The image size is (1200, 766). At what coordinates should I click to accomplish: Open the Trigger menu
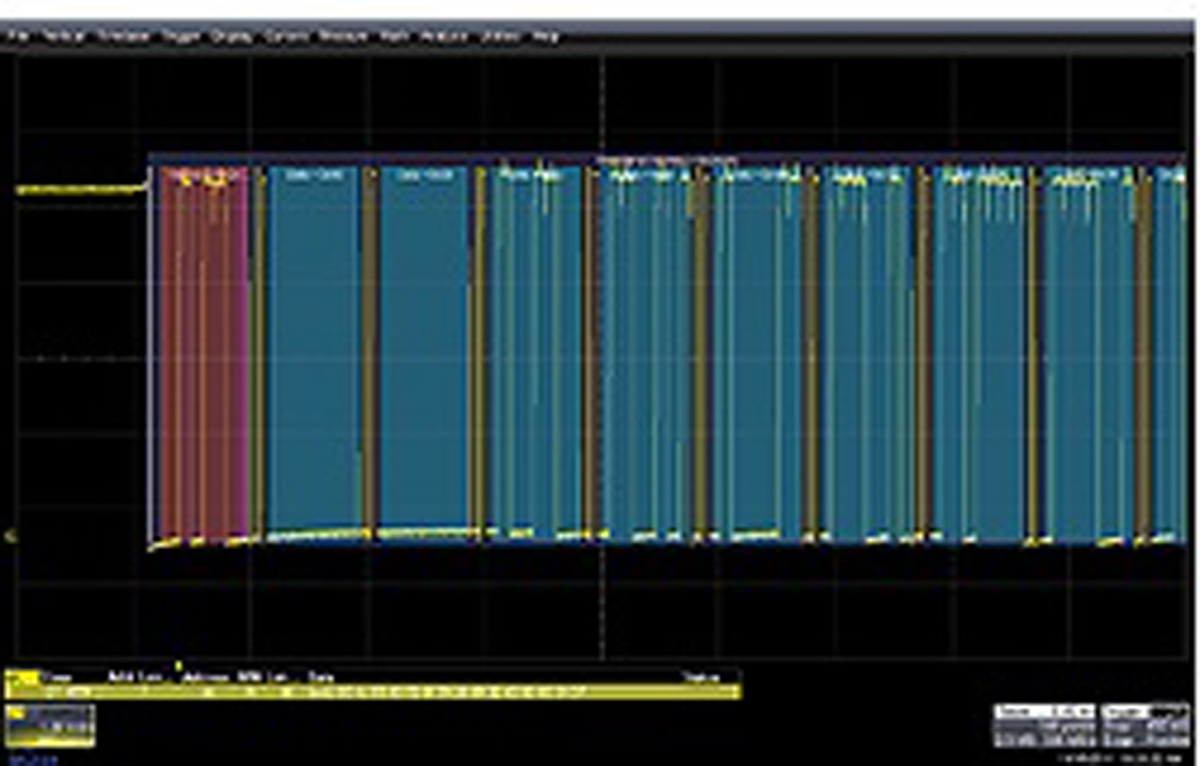(180, 36)
